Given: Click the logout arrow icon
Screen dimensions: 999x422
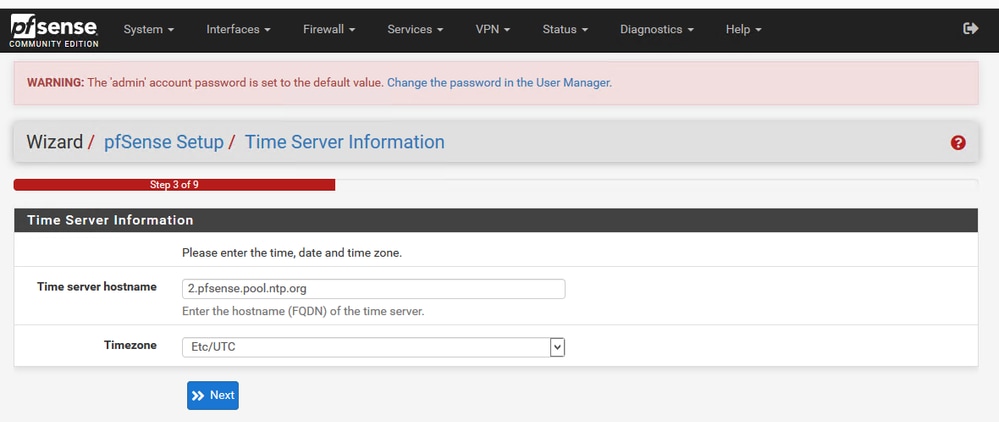Looking at the screenshot, I should tap(970, 28).
